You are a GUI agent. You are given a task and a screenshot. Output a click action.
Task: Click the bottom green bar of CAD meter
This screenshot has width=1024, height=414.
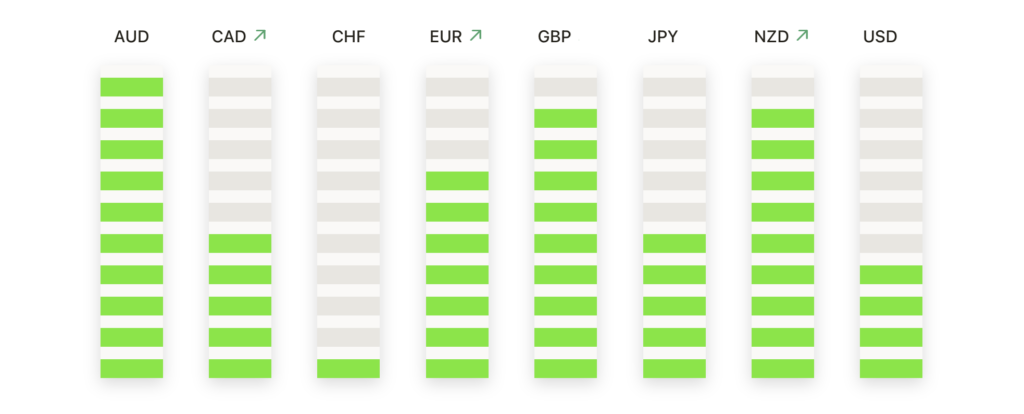(240, 368)
